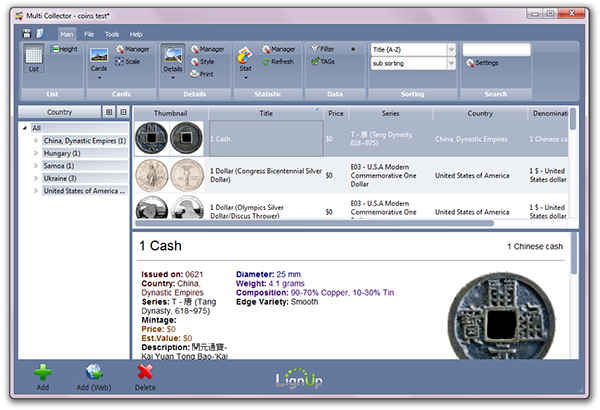The width and height of the screenshot is (600, 410).
Task: Expand China, Dynastic Empires node
Action: coord(36,140)
